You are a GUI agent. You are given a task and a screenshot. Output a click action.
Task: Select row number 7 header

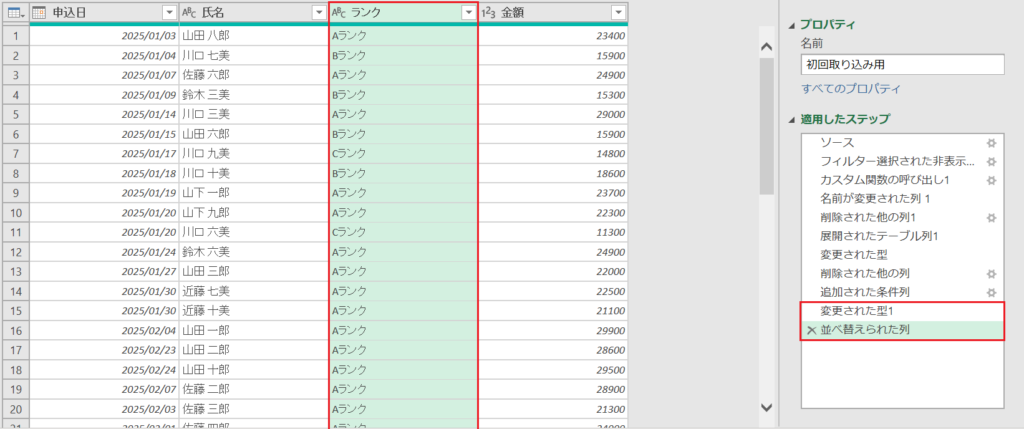tap(16, 153)
